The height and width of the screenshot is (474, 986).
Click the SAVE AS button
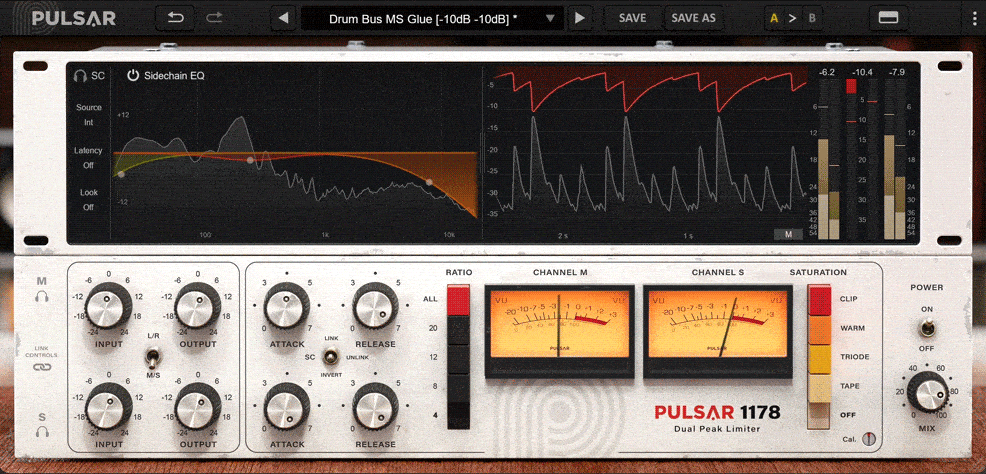click(x=693, y=18)
